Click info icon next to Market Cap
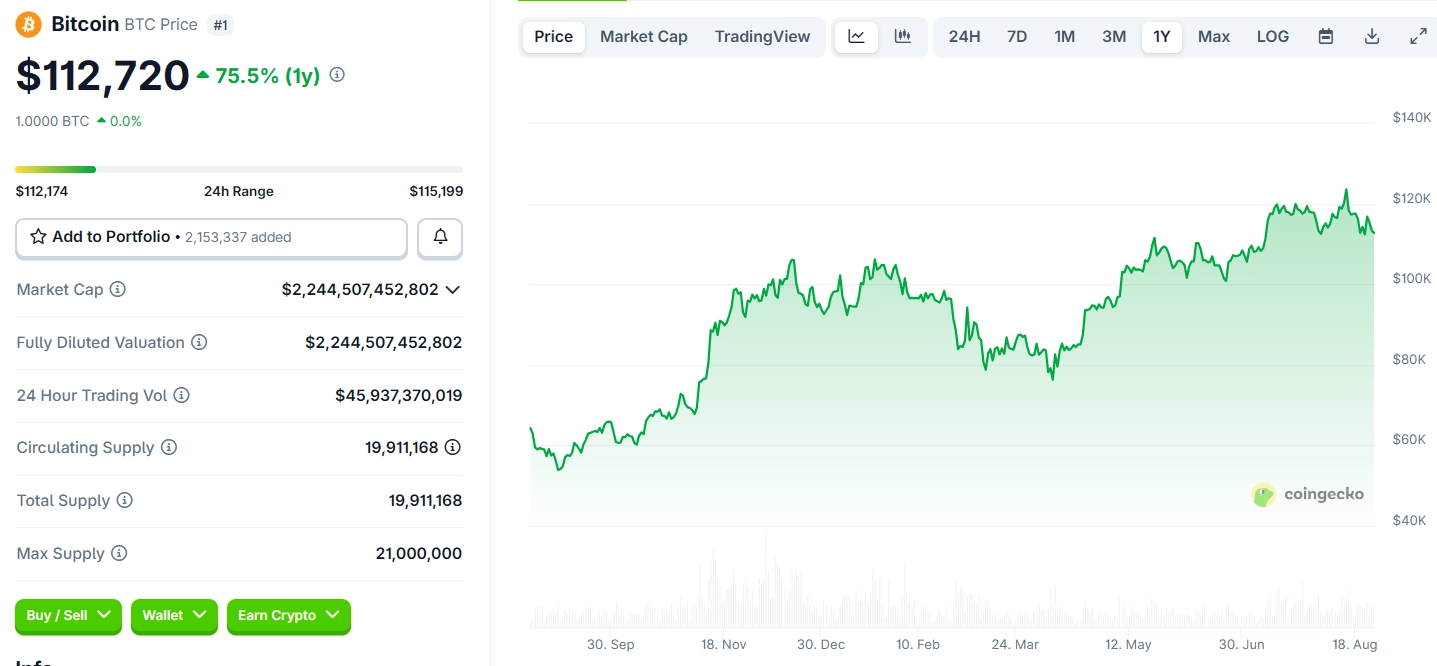Viewport: 1437px width, 666px height. tap(118, 289)
